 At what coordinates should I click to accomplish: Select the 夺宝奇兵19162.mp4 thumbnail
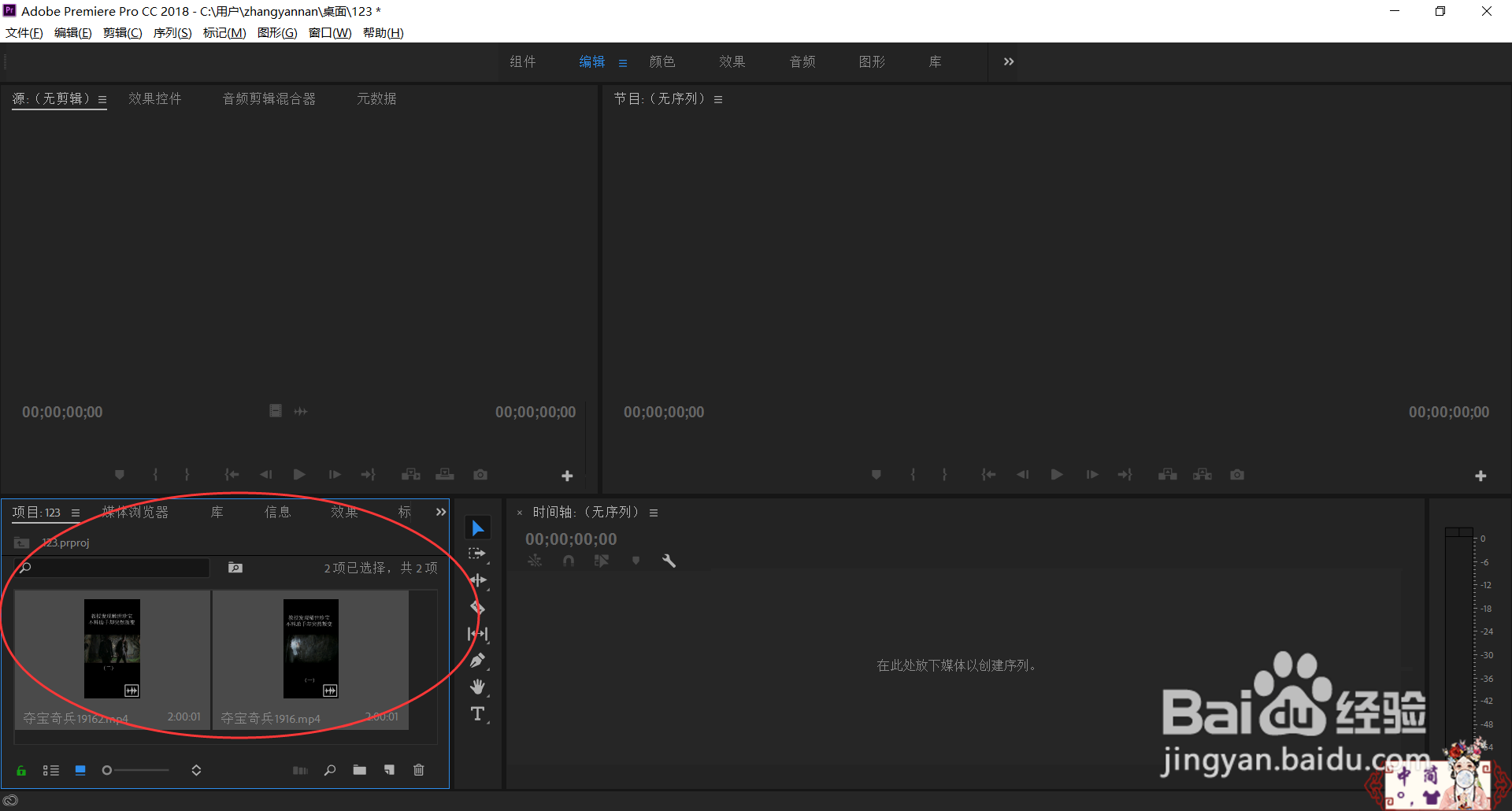[x=112, y=649]
